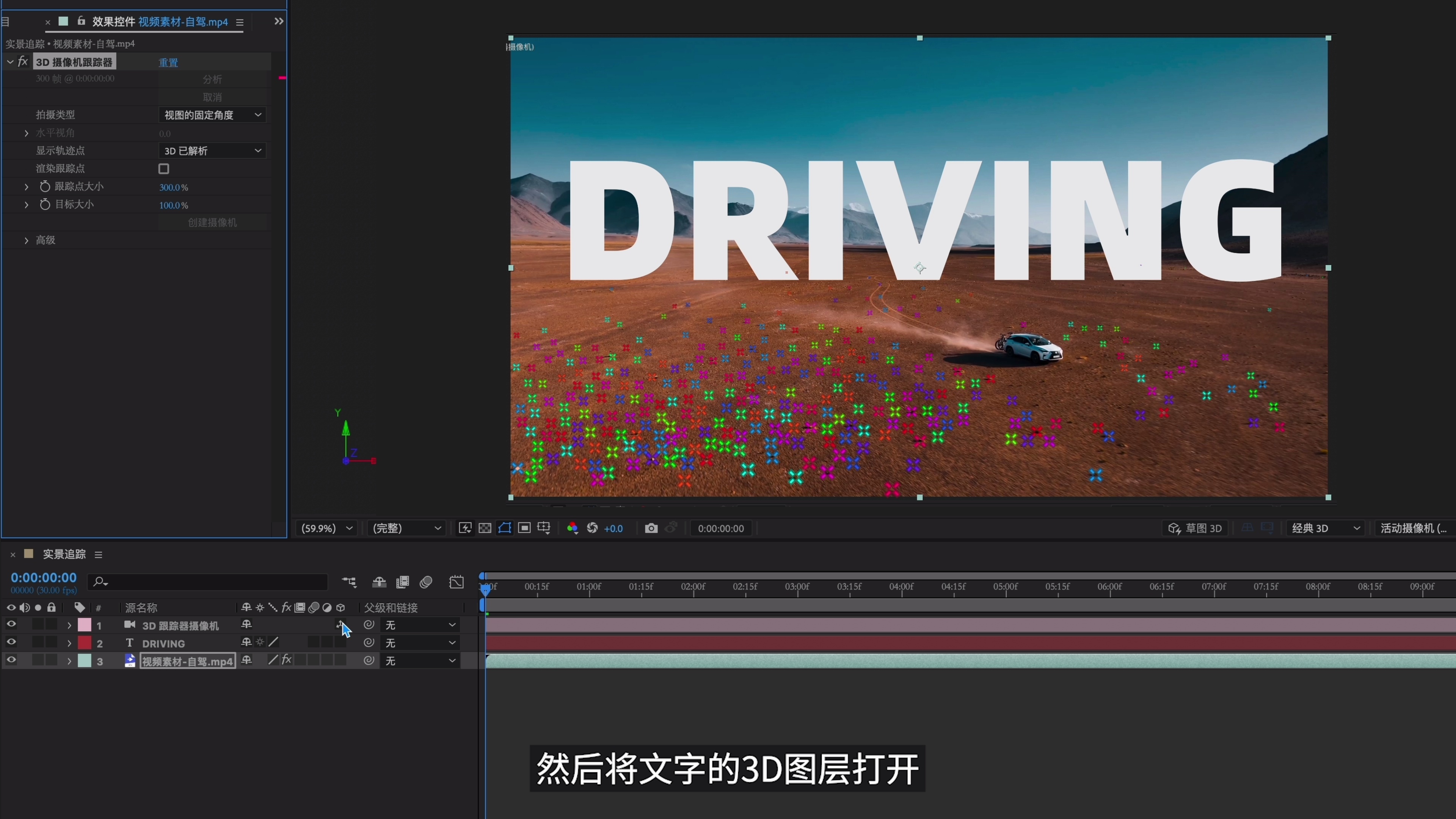The height and width of the screenshot is (819, 1456).
Task: Click red label swatch of DRIVING layer
Action: tap(84, 643)
